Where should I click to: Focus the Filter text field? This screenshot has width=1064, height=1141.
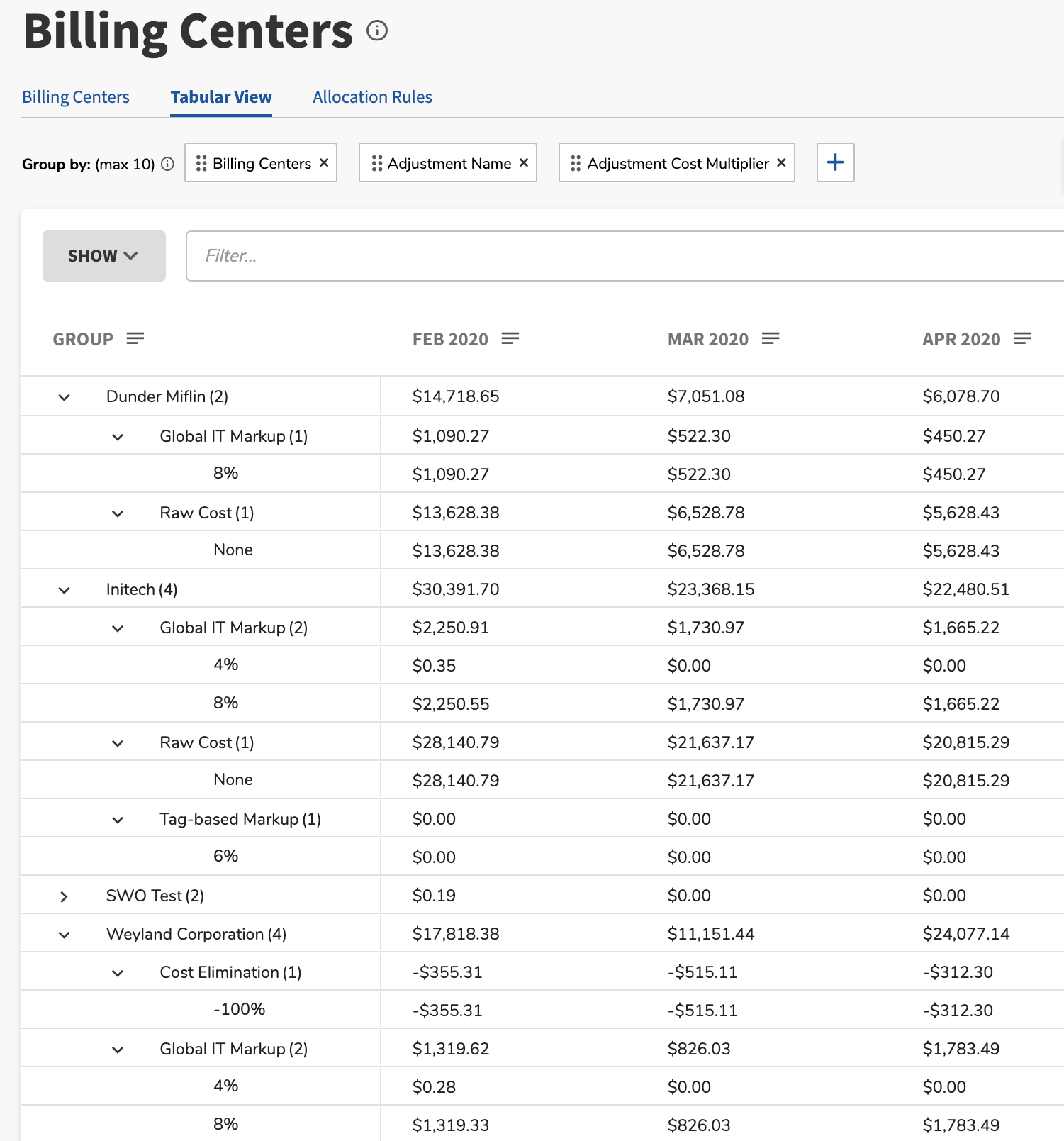coord(625,256)
